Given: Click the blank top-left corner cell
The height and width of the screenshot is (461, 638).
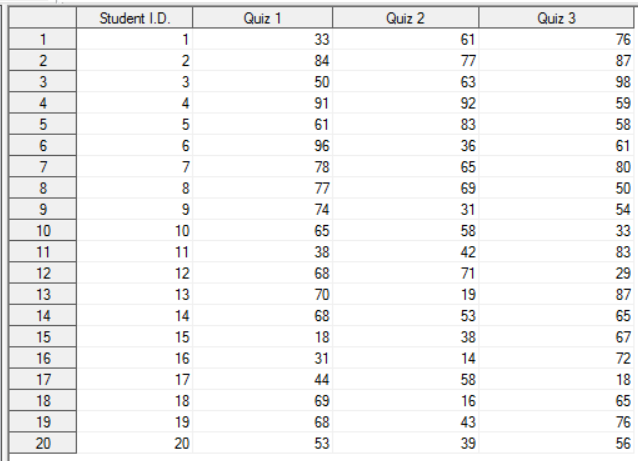Looking at the screenshot, I should (43, 18).
